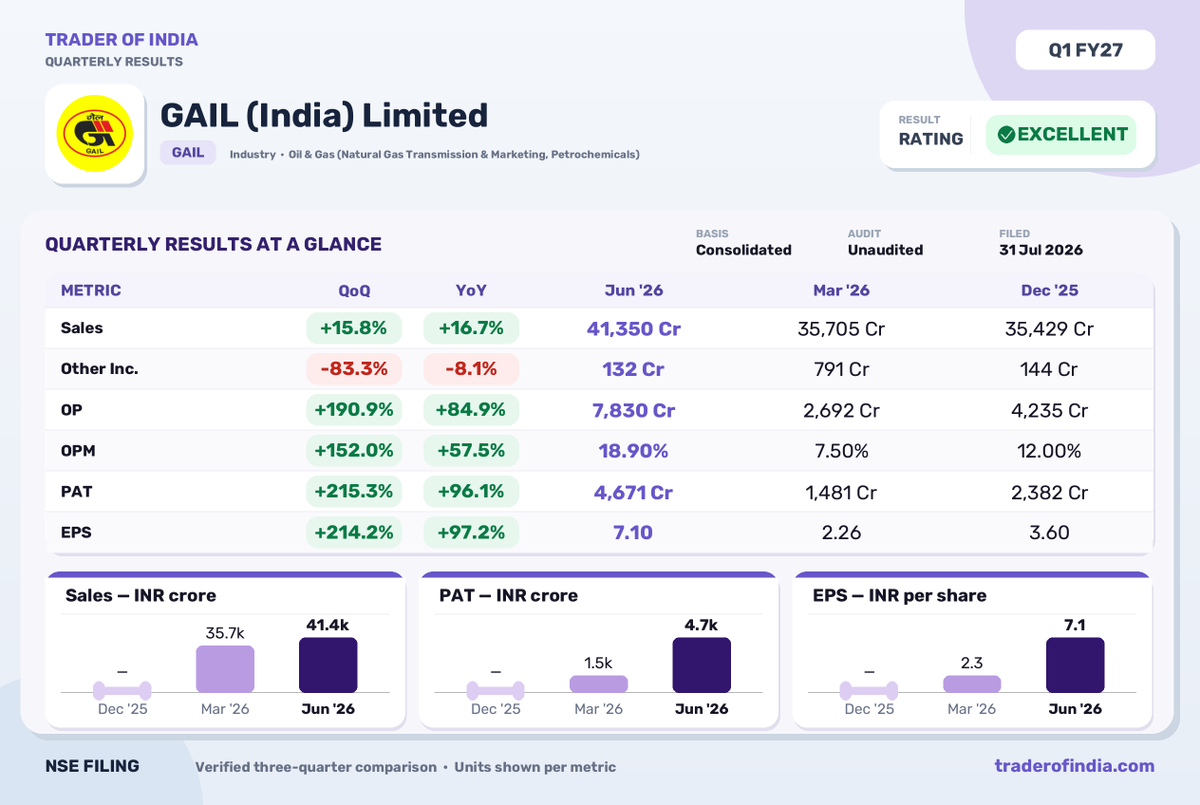
Task: Click the Other Inc. value 132 Cr
Action: [633, 369]
